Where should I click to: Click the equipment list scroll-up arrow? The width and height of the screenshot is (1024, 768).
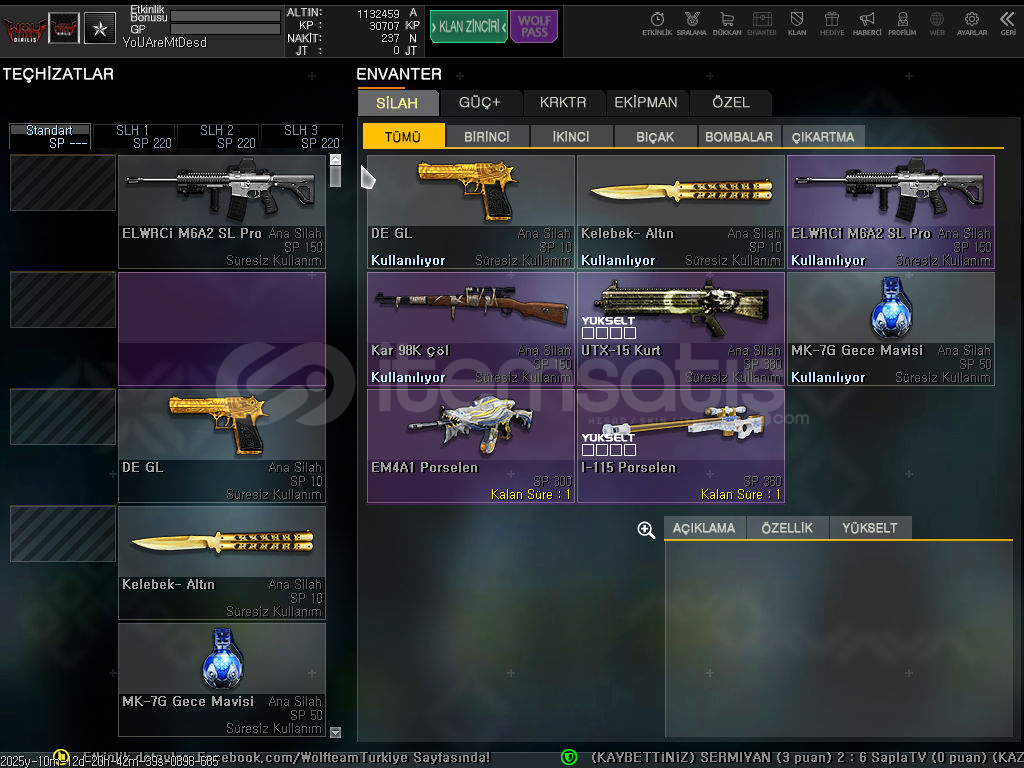point(336,159)
